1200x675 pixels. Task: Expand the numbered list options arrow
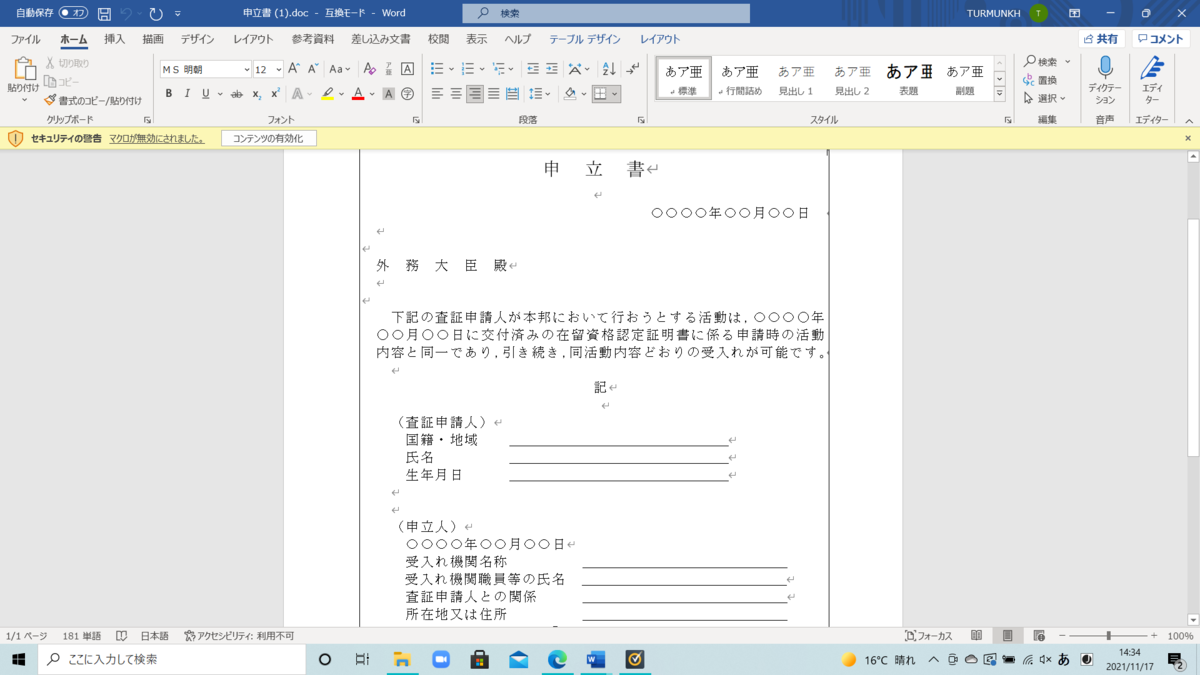pos(482,69)
